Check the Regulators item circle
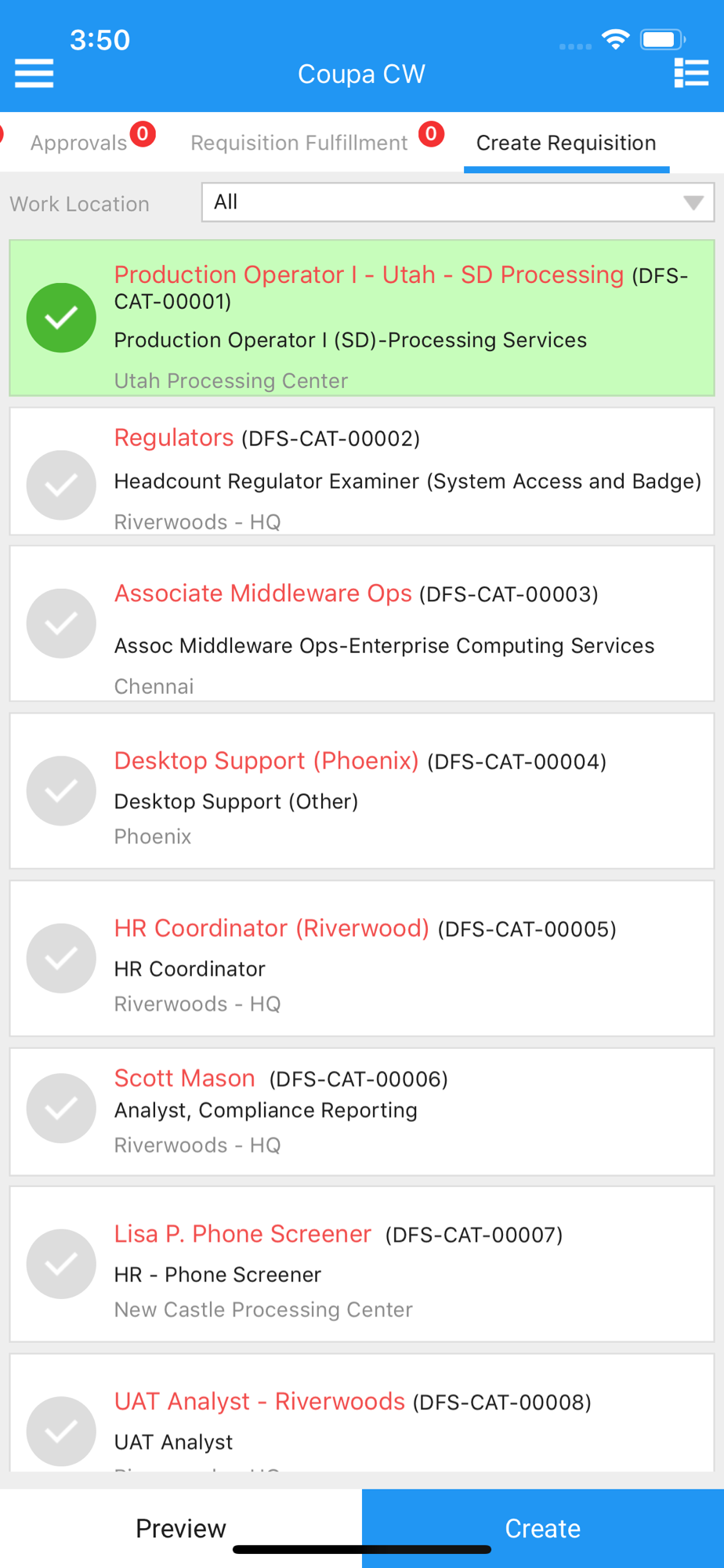724x1568 pixels. tap(61, 485)
